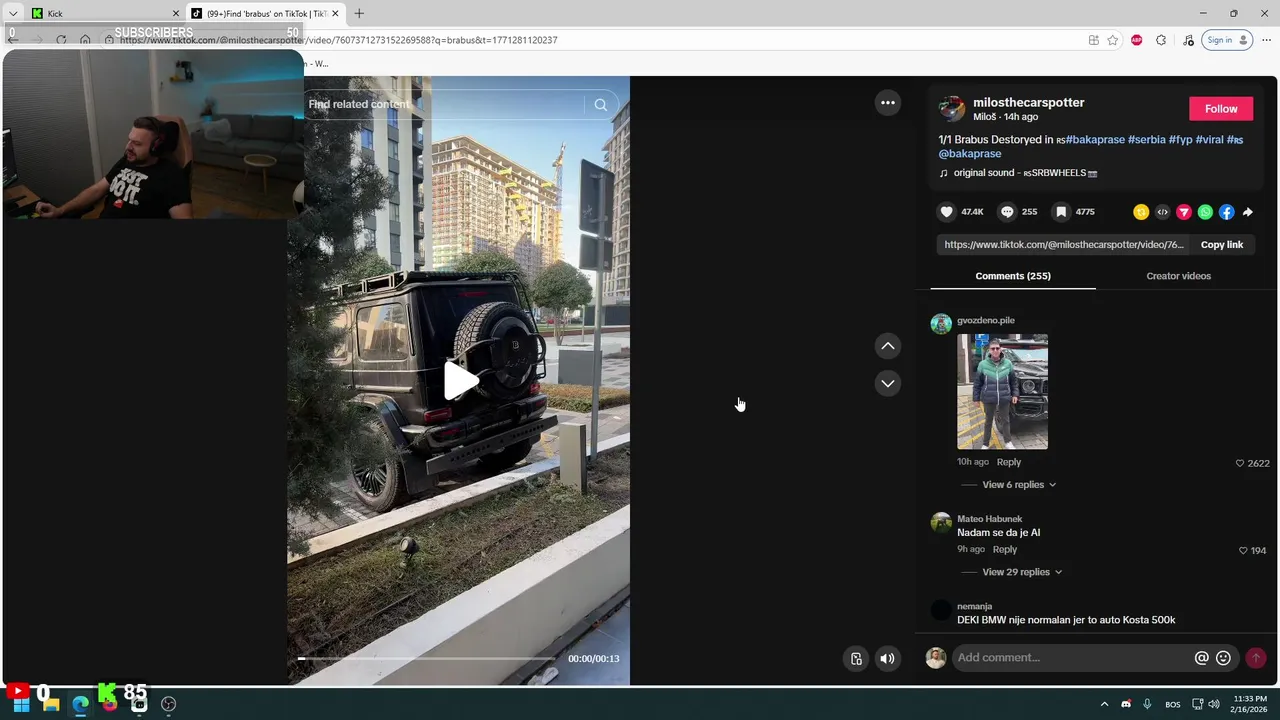Image resolution: width=1280 pixels, height=720 pixels.
Task: Open more share options arrow
Action: coord(1248,212)
